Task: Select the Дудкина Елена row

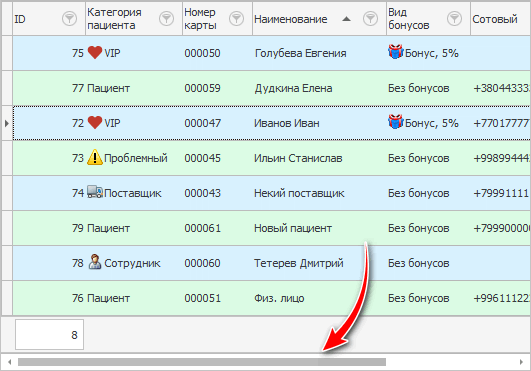Action: click(272, 88)
